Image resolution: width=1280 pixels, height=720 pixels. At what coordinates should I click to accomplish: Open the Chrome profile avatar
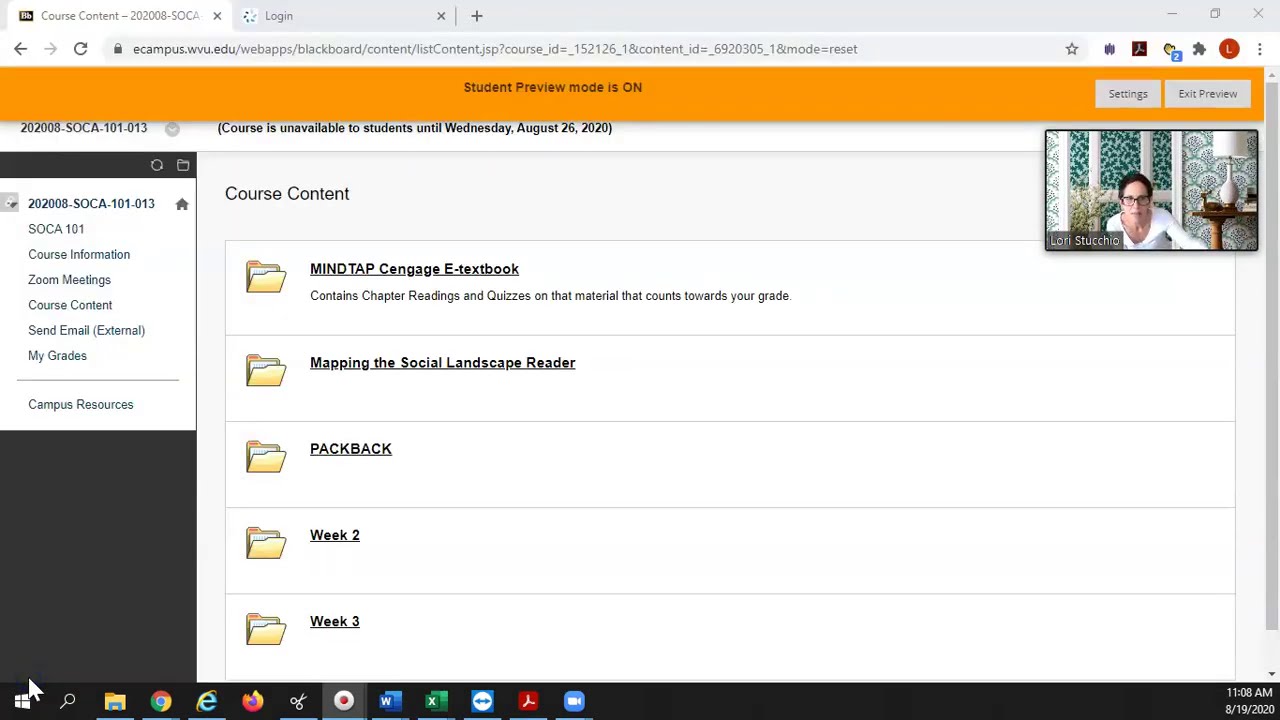click(x=1229, y=49)
